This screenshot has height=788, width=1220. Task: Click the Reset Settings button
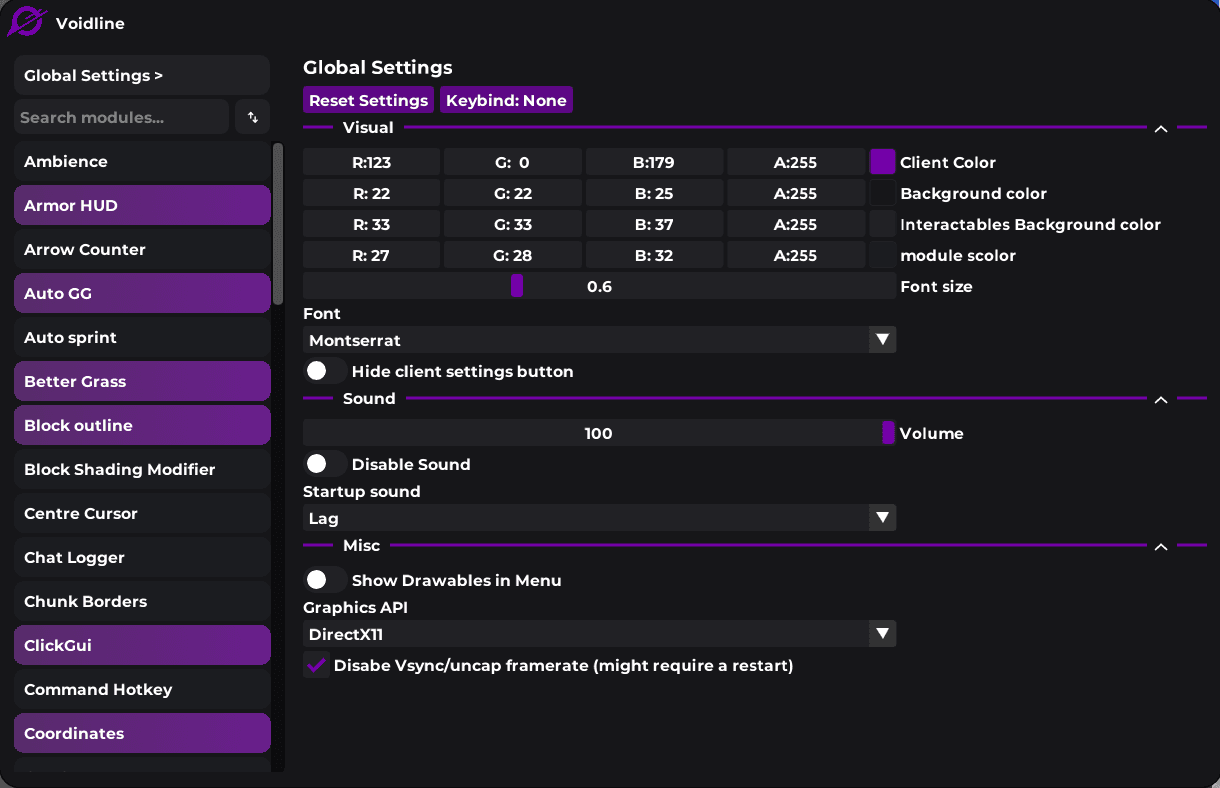coord(368,100)
